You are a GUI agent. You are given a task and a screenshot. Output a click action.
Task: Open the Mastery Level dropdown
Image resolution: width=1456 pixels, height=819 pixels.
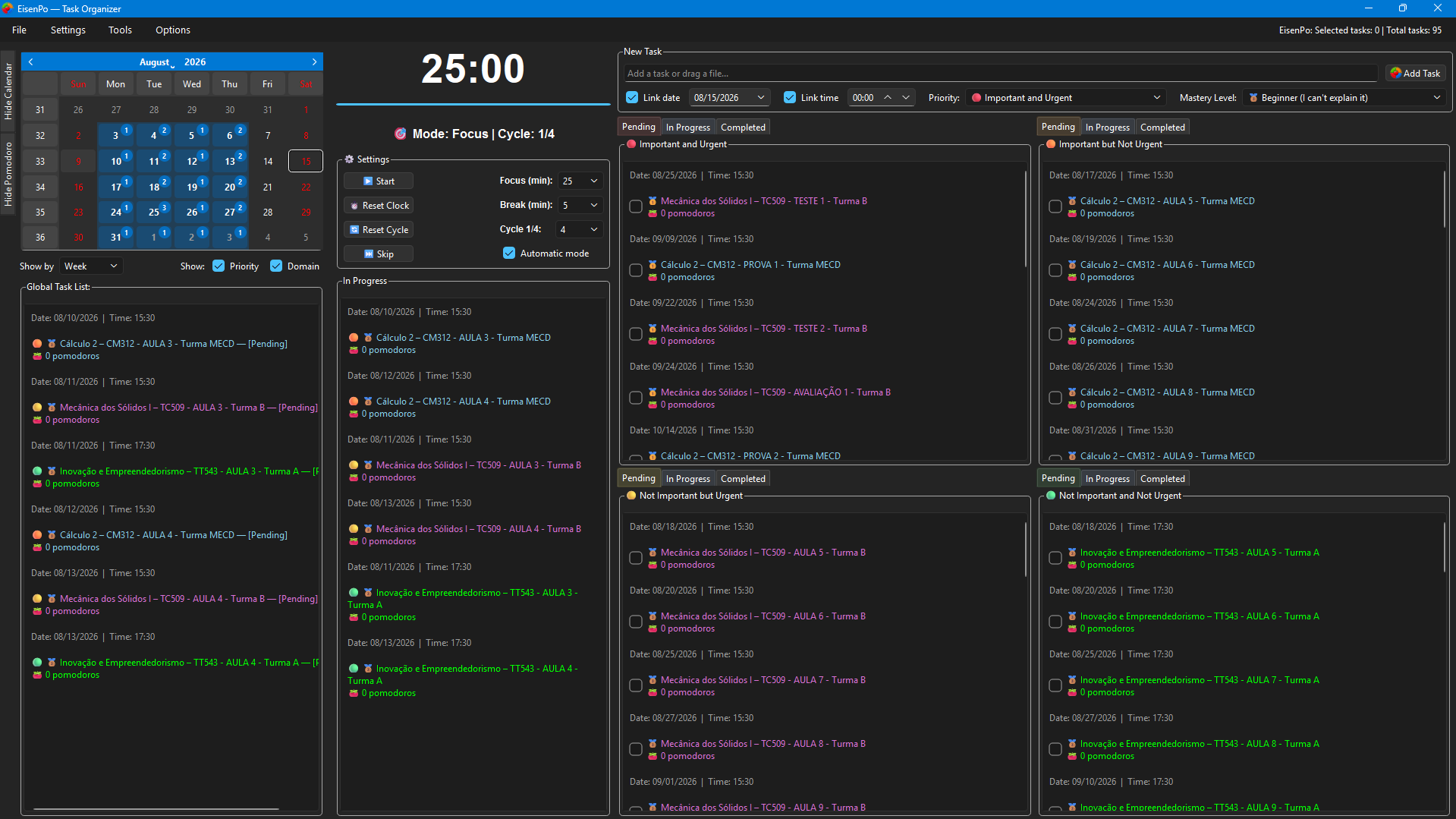(1343, 98)
